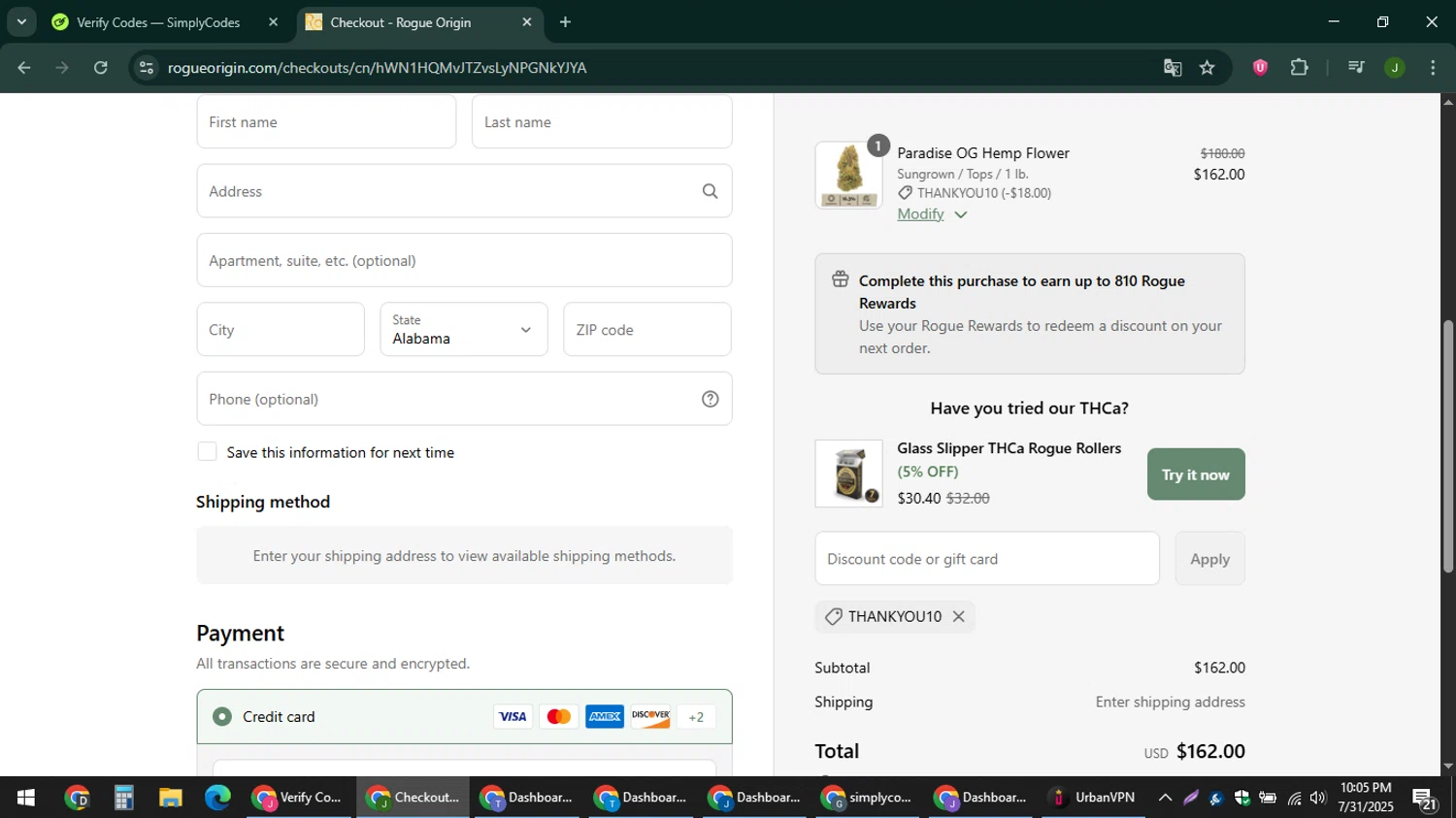Remove the THANKYOU10 discount code
Image resolution: width=1456 pixels, height=818 pixels.
[x=958, y=616]
